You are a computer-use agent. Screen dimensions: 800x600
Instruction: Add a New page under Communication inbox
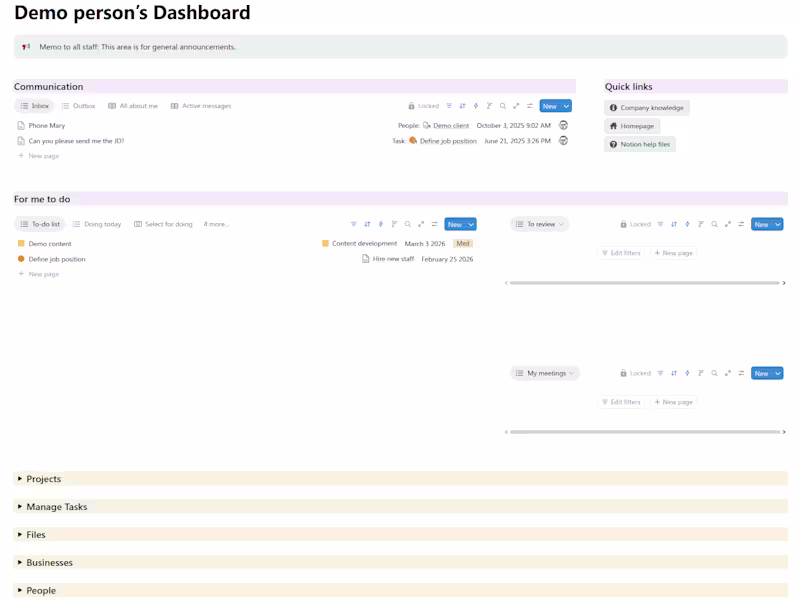[x=39, y=156]
